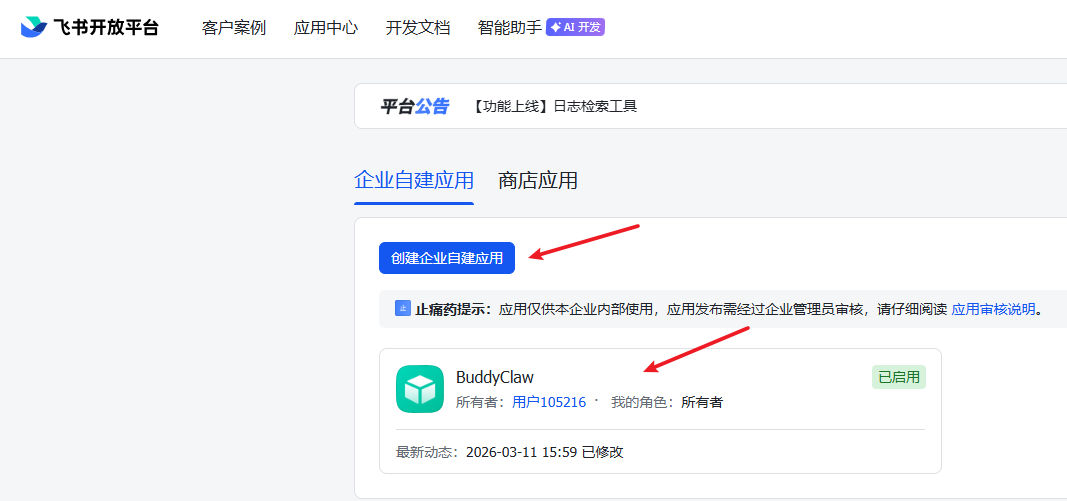Switch to 企业自建应用 tab

pyautogui.click(x=414, y=181)
